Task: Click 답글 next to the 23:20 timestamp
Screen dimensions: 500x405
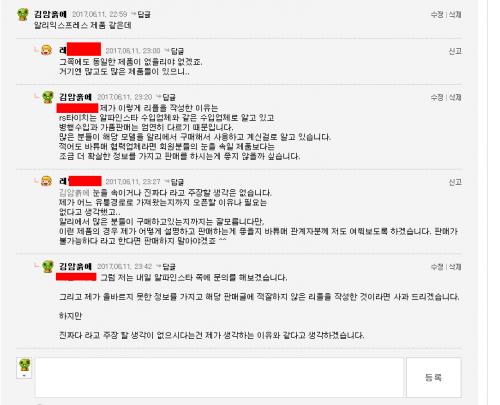Action: pyautogui.click(x=169, y=97)
